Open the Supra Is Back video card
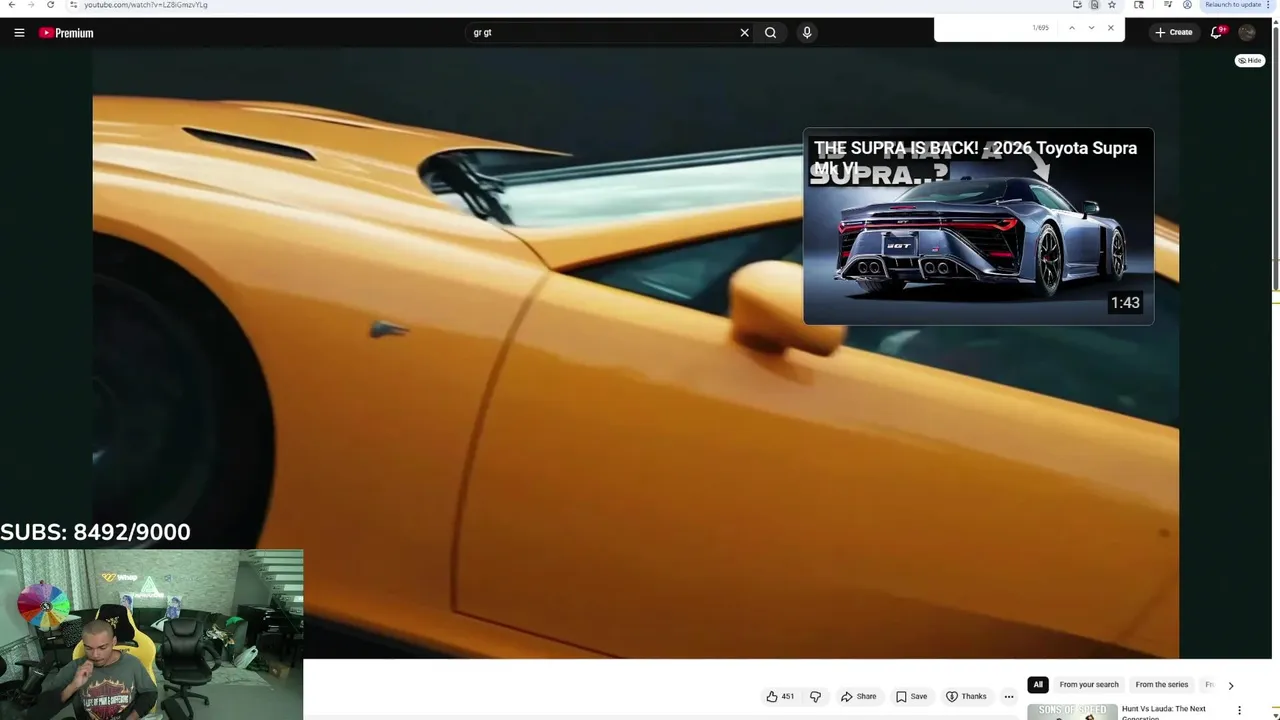This screenshot has height=720, width=1280. click(x=978, y=226)
